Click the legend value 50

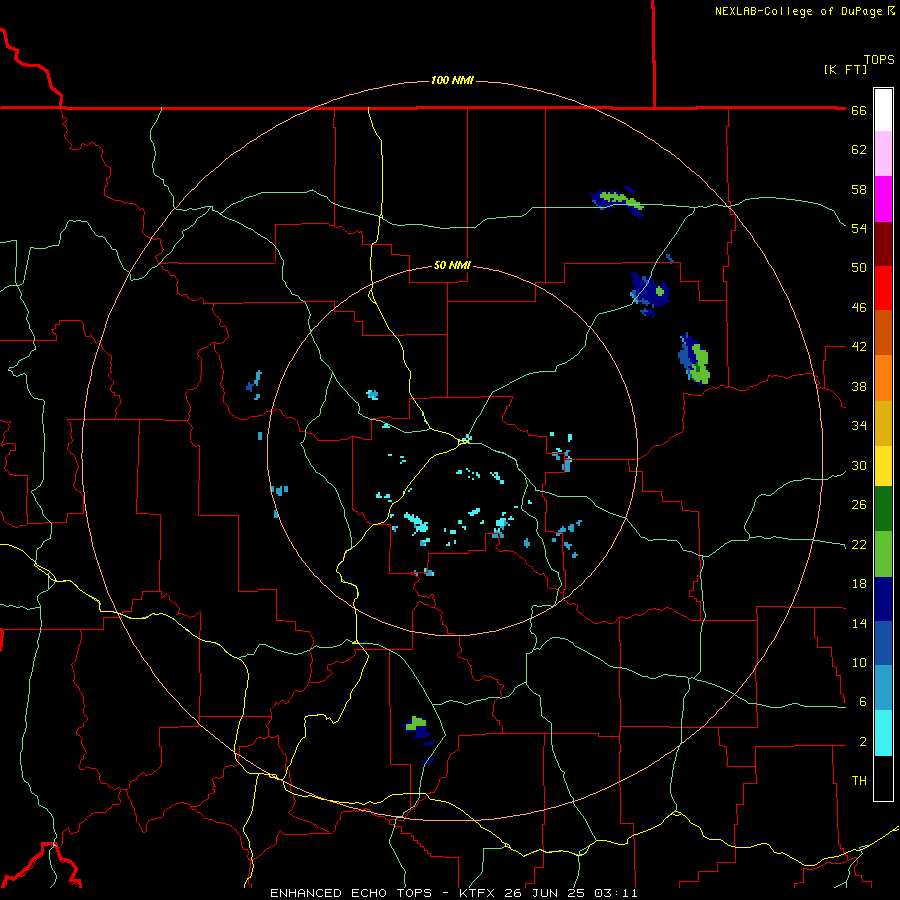(859, 268)
